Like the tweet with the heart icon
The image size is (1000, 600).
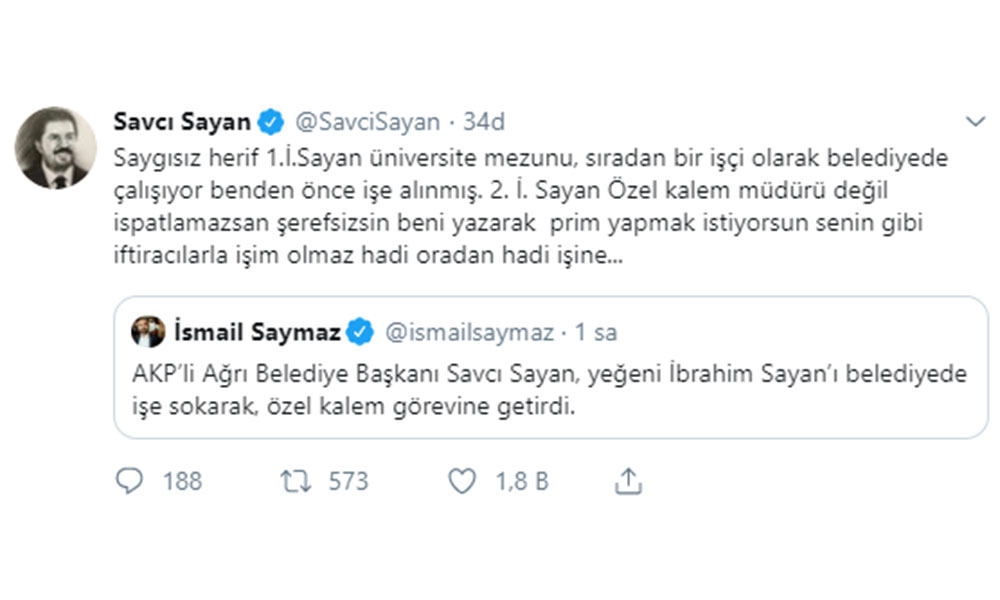click(x=461, y=482)
